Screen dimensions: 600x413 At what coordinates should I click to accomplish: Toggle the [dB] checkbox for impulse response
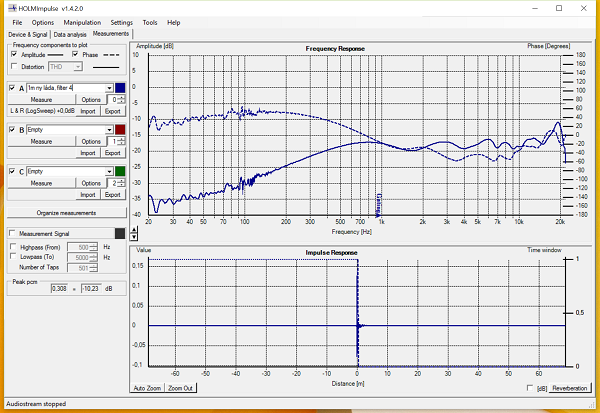point(530,388)
